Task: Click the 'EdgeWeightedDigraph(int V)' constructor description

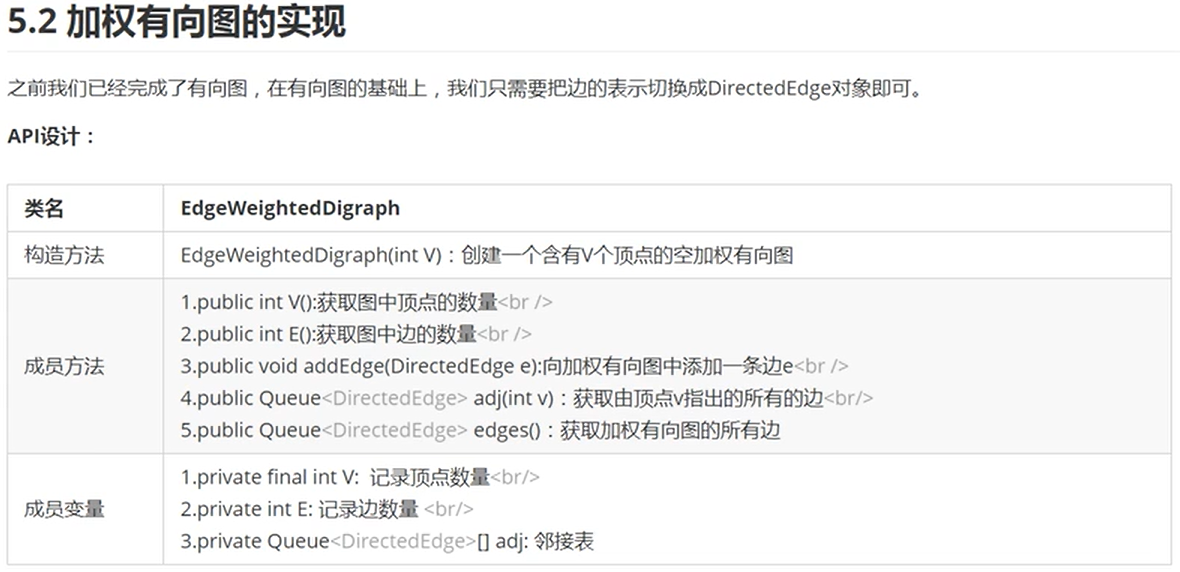Action: [487, 255]
